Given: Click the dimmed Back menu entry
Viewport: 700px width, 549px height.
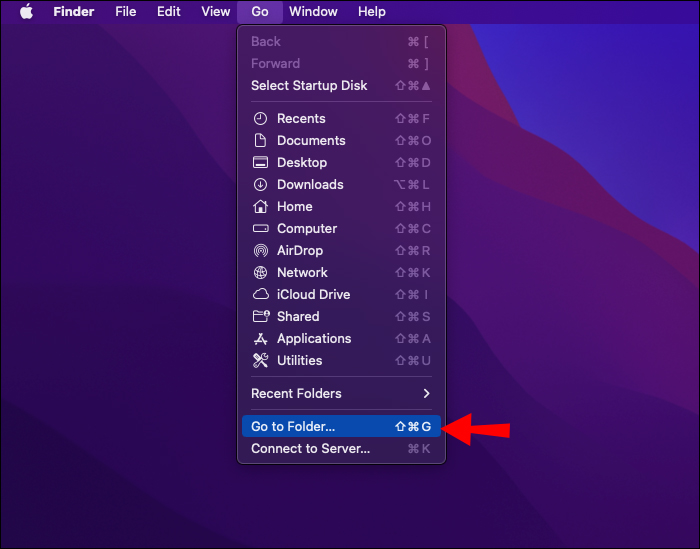Looking at the screenshot, I should click(342, 42).
